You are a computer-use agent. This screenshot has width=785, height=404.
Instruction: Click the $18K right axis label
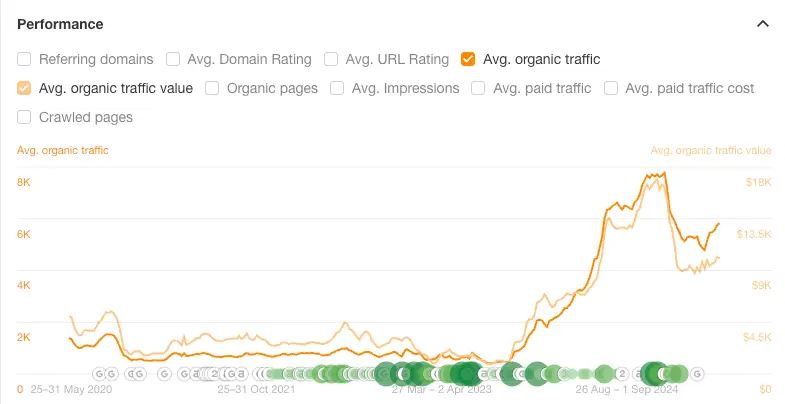click(x=758, y=182)
